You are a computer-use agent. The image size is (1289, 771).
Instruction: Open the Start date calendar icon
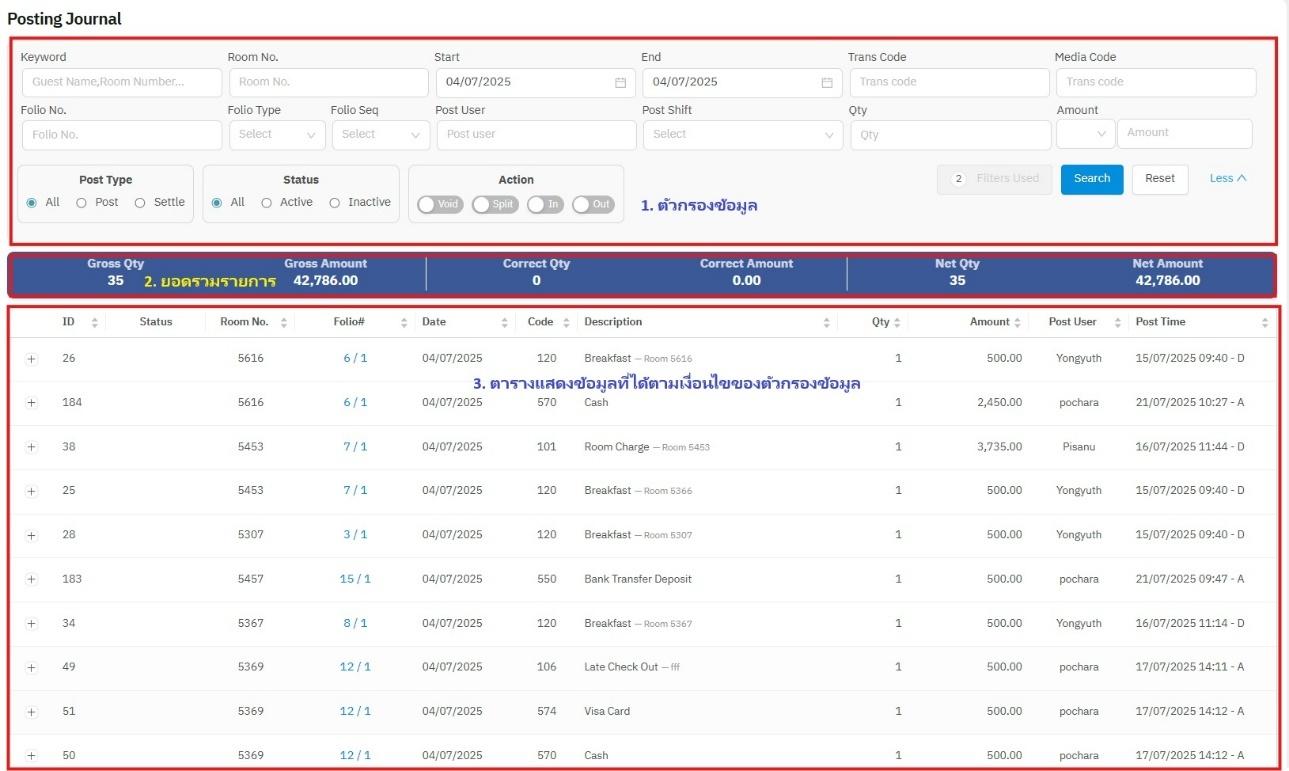coord(620,83)
